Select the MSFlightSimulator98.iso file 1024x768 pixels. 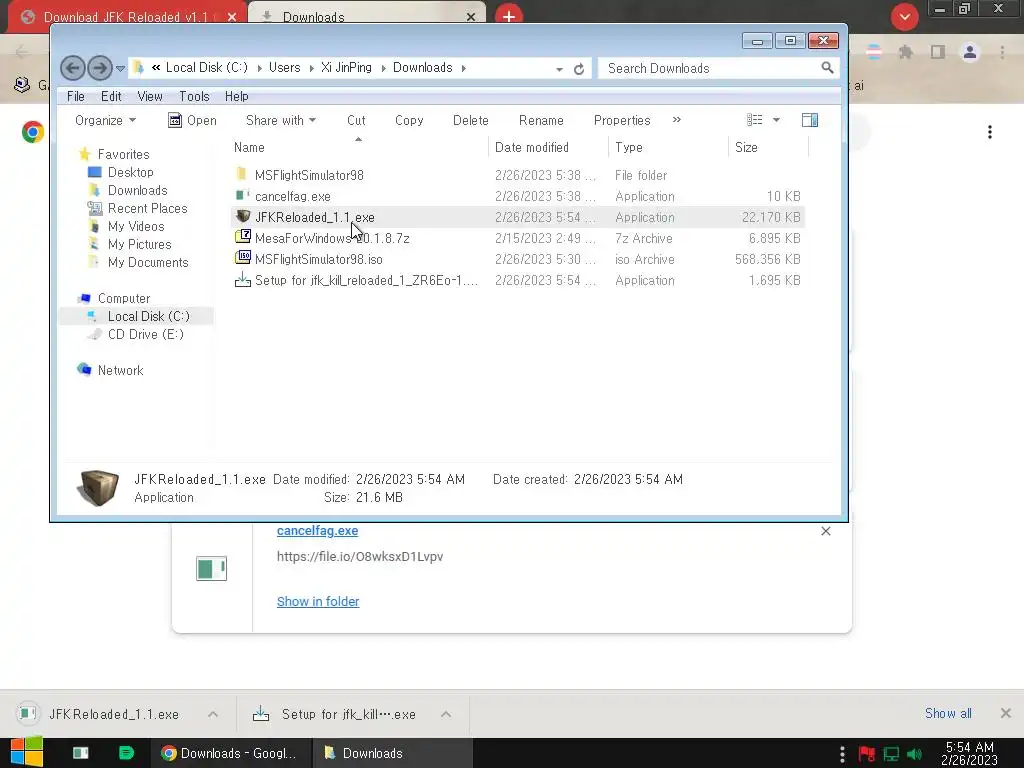tap(519, 259)
